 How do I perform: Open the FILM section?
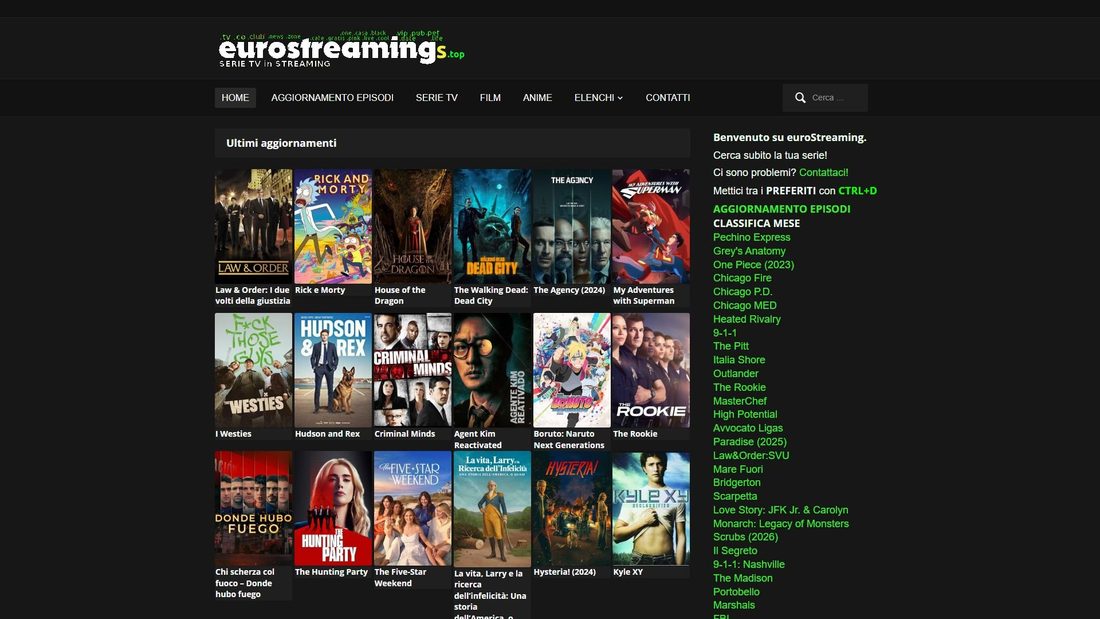click(x=490, y=98)
